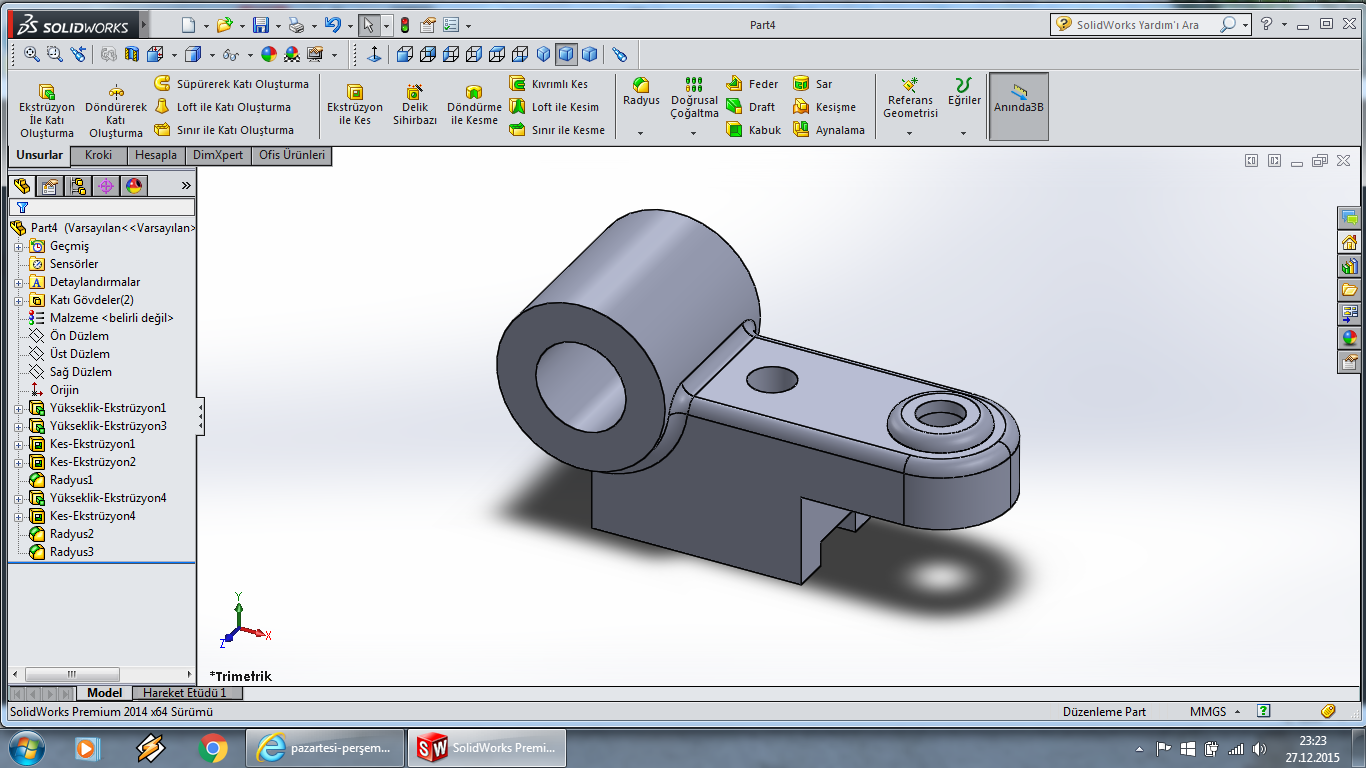Open Delik Sihirbazı hole wizard
The height and width of the screenshot is (768, 1366).
pos(415,105)
